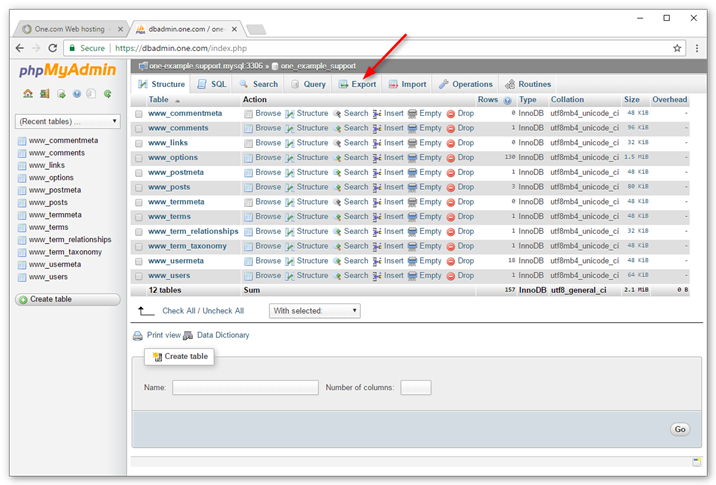Click the browser address bar URL
This screenshot has width=716, height=485.
(181, 48)
